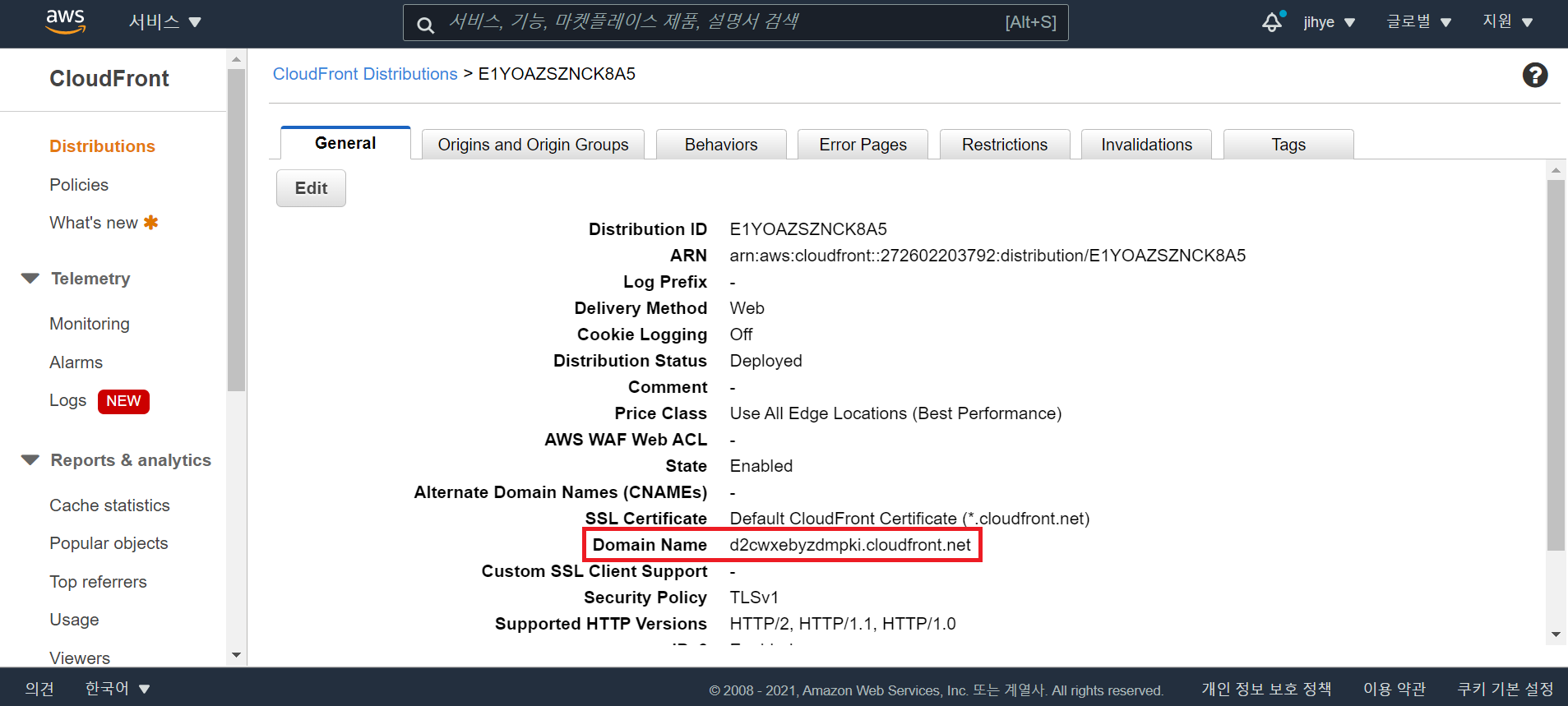The width and height of the screenshot is (1568, 706).
Task: Click the main panel scrollbar up arrow
Action: (1556, 170)
